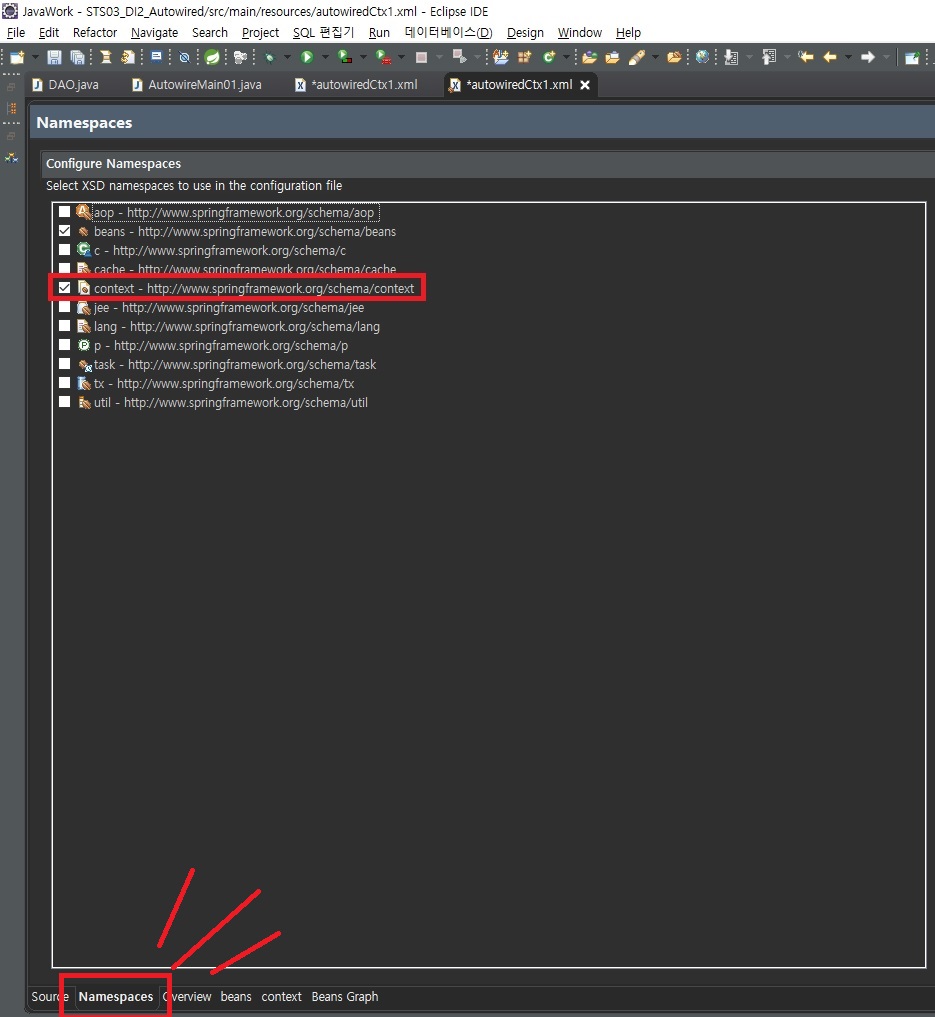935x1017 pixels.
Task: Enable the task namespace checkbox
Action: click(64, 364)
